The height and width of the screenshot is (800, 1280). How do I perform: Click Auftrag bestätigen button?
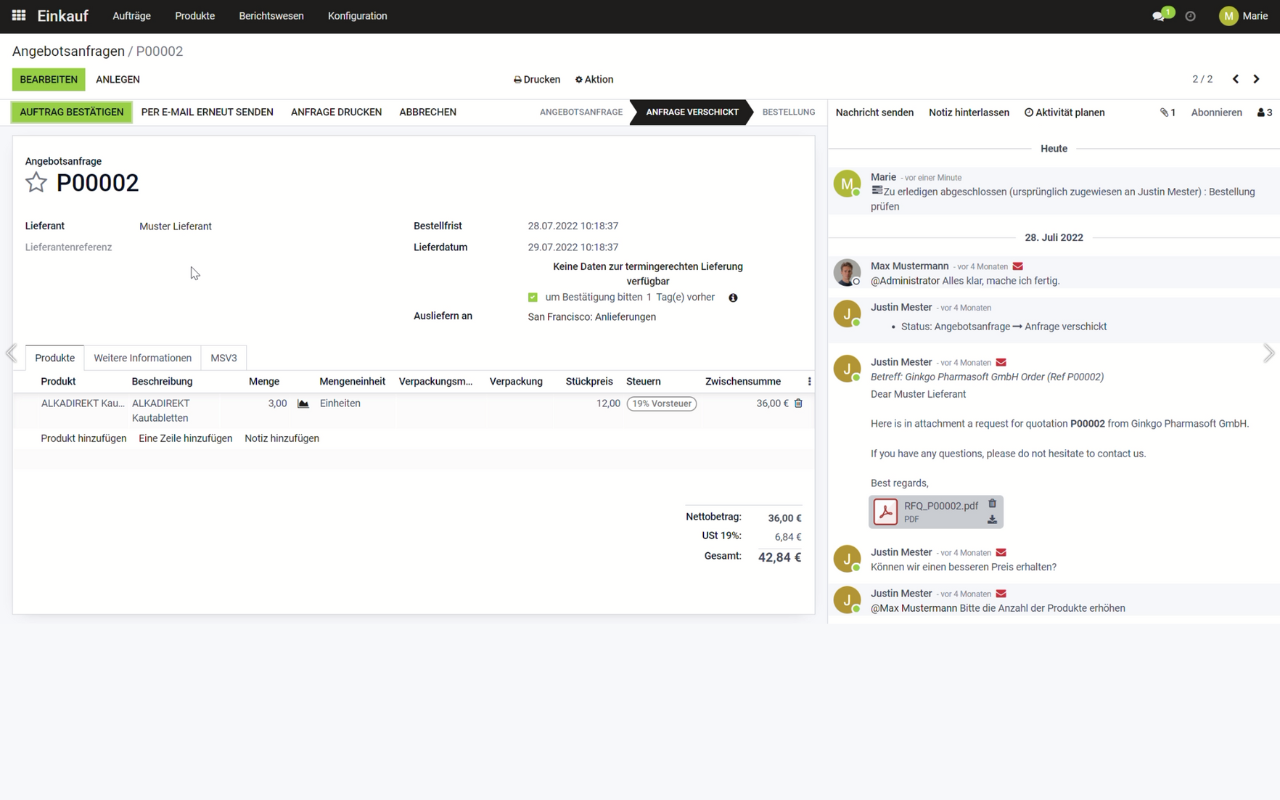pos(71,112)
